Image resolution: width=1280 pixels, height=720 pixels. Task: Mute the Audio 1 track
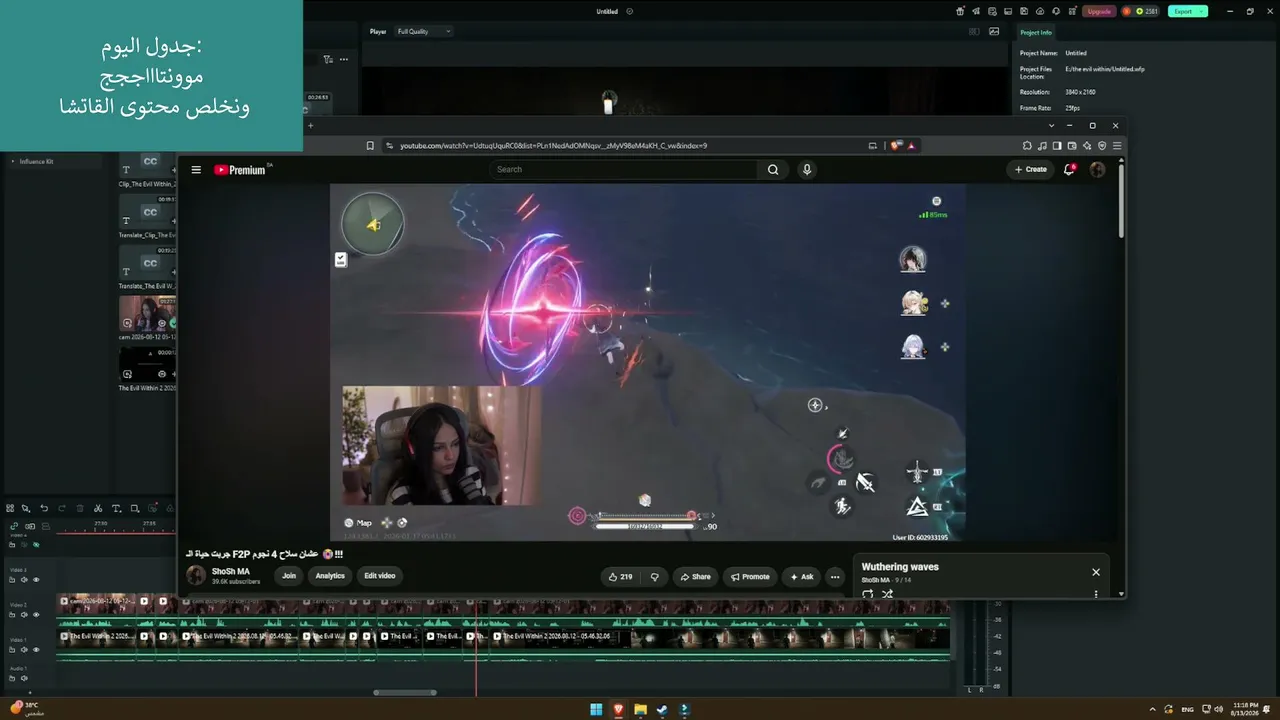[24, 679]
